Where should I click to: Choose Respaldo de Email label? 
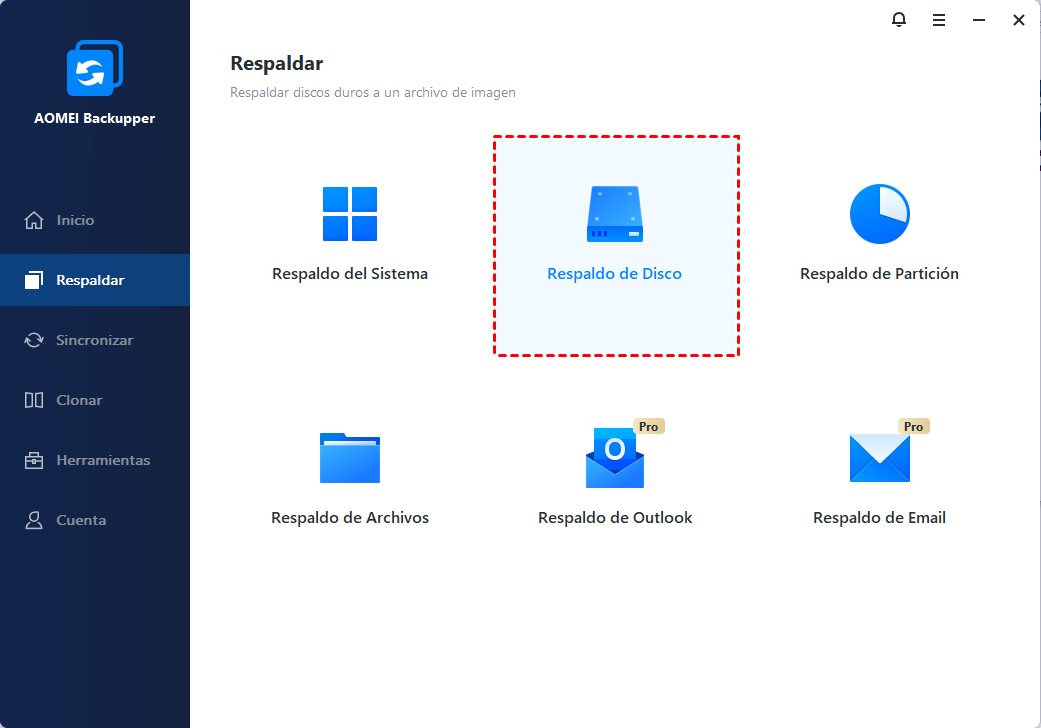click(x=880, y=518)
